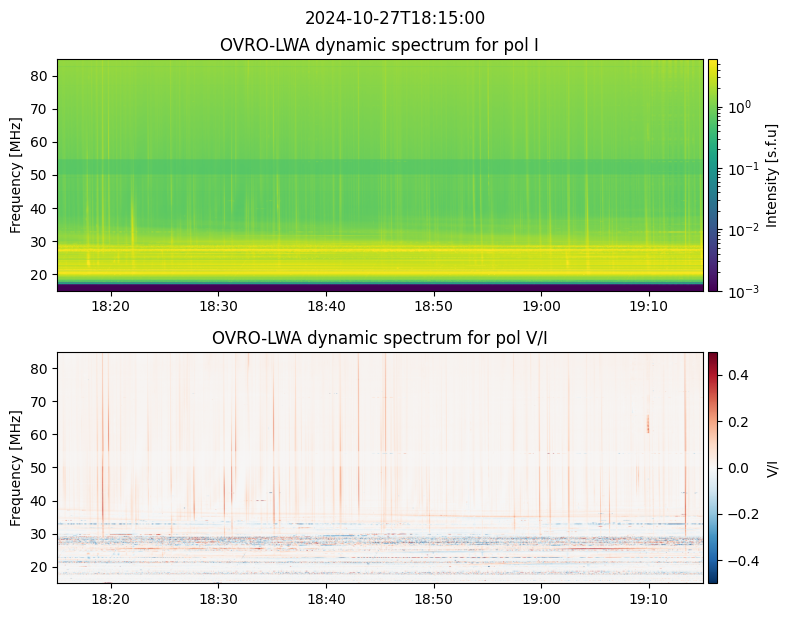Click the 19:10 tick label on lower plot

point(649,599)
